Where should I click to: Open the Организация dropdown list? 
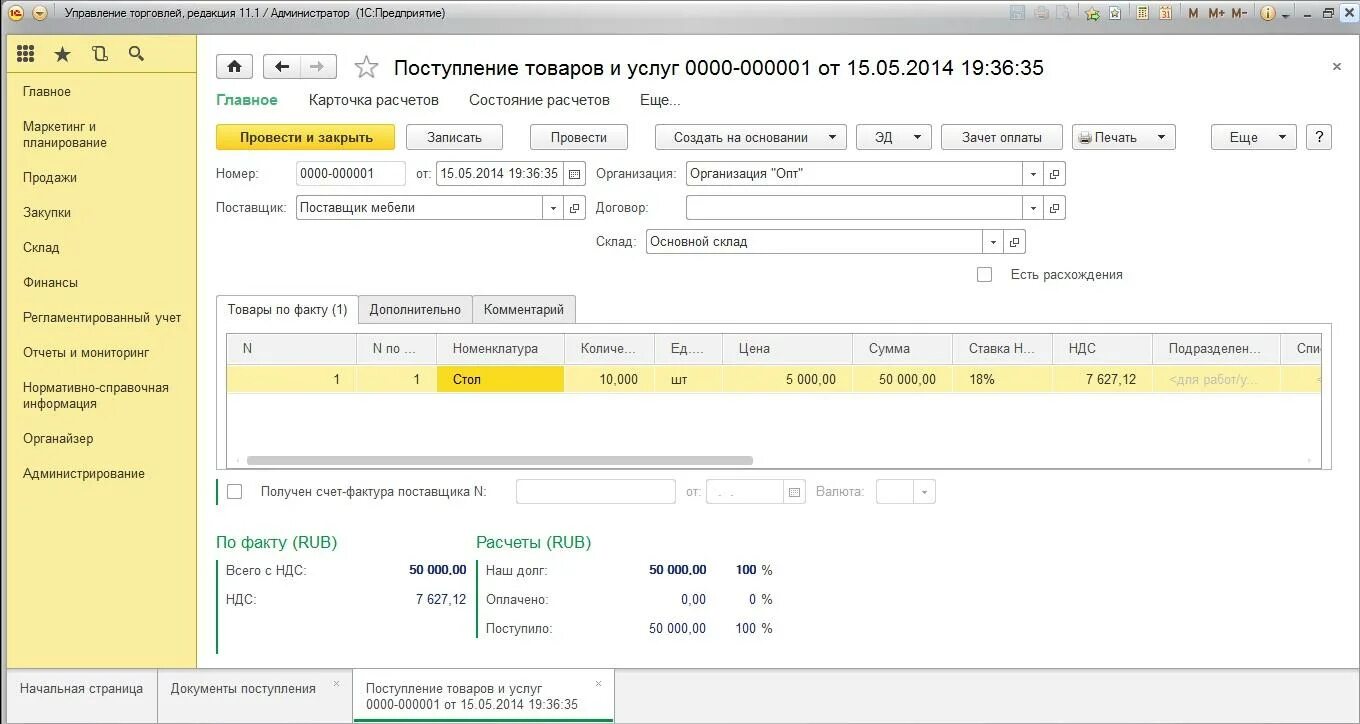click(x=1032, y=173)
